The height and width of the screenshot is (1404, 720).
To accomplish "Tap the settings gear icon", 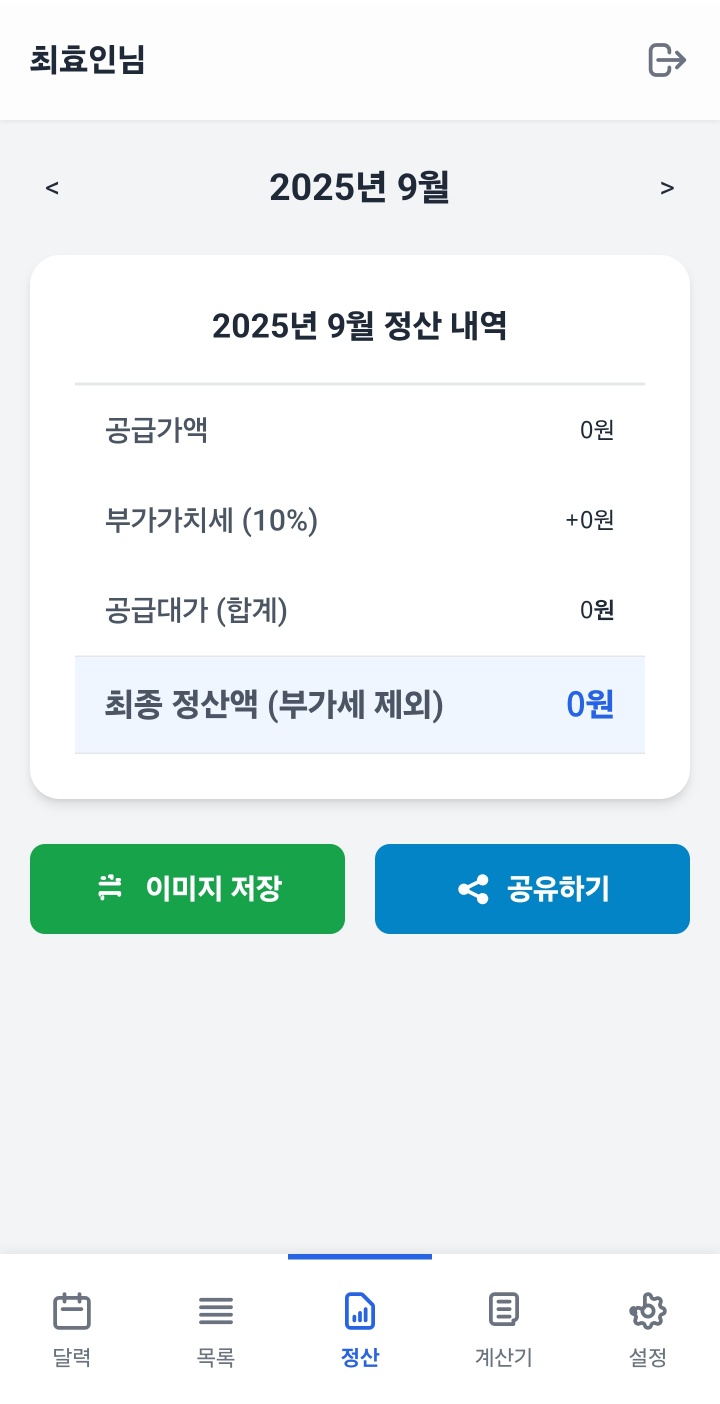I will tap(648, 1310).
